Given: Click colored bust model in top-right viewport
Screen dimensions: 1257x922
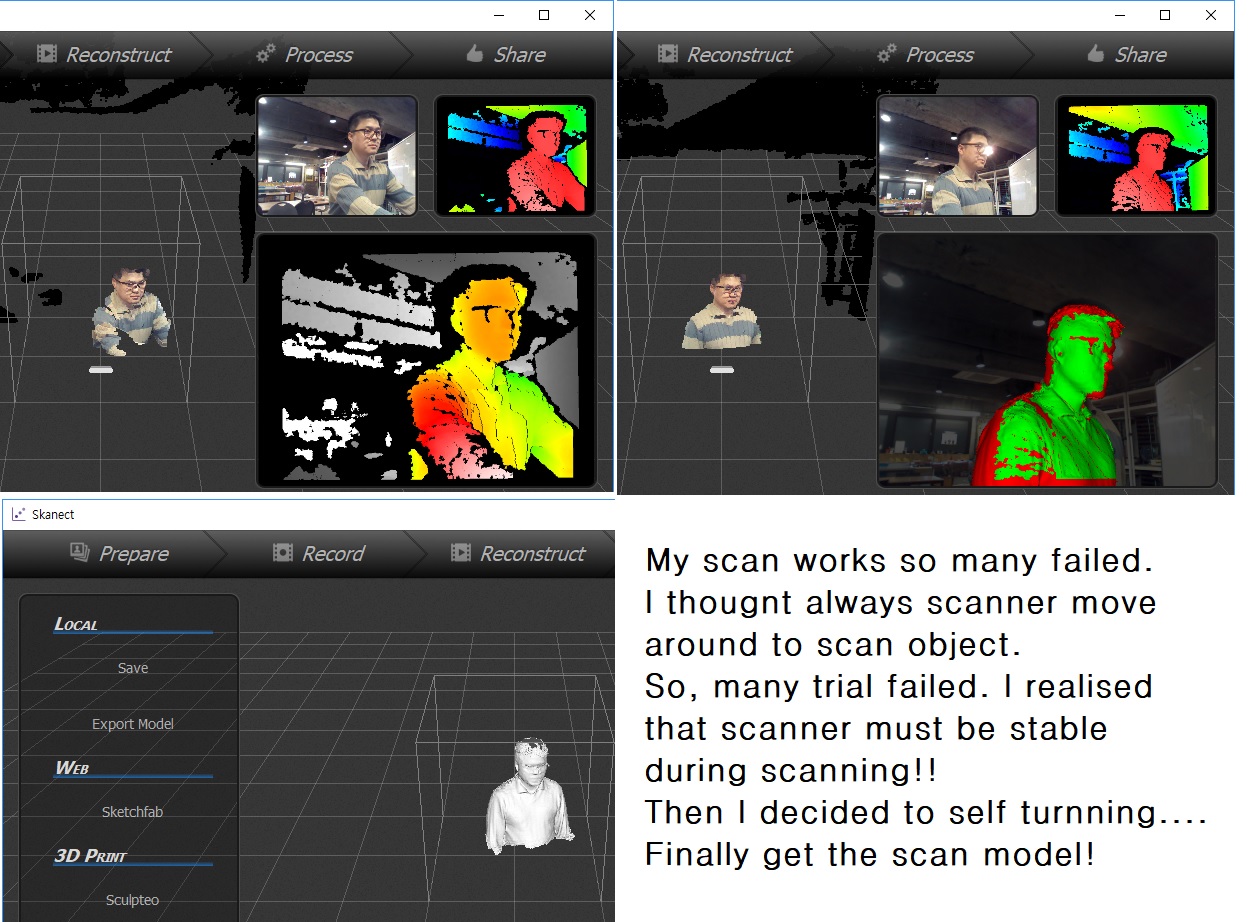Looking at the screenshot, I should [724, 311].
